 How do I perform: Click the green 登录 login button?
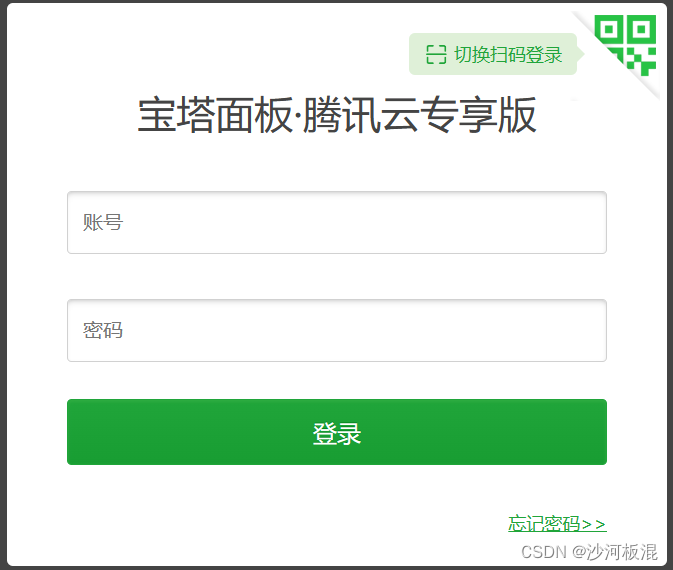coord(337,432)
